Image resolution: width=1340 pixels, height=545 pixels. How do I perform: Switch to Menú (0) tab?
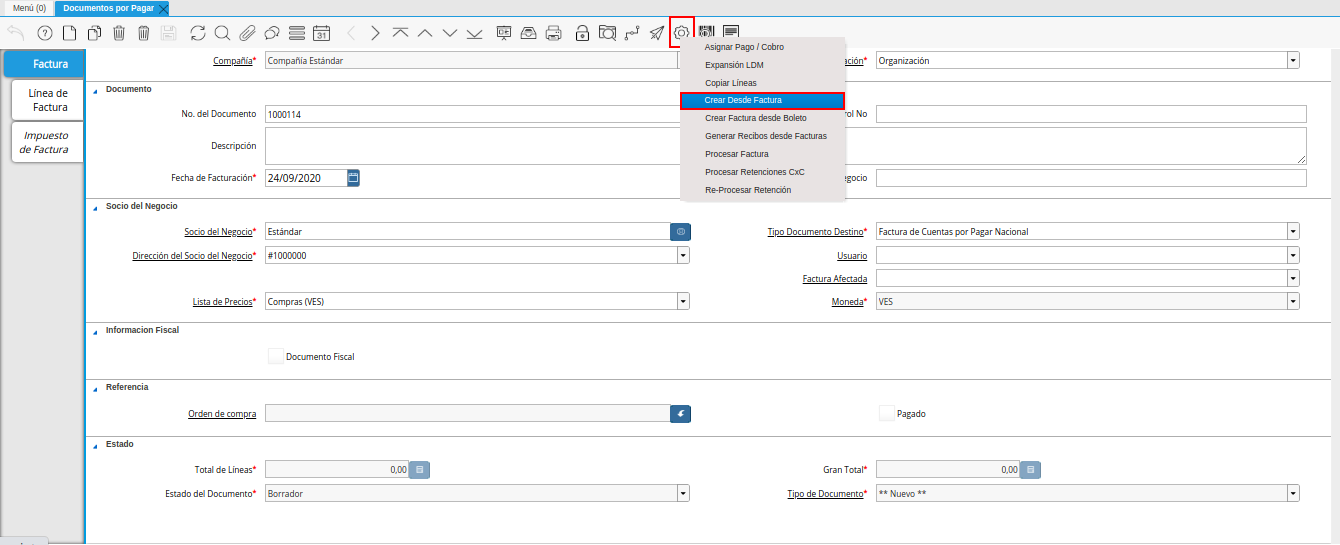[29, 7]
